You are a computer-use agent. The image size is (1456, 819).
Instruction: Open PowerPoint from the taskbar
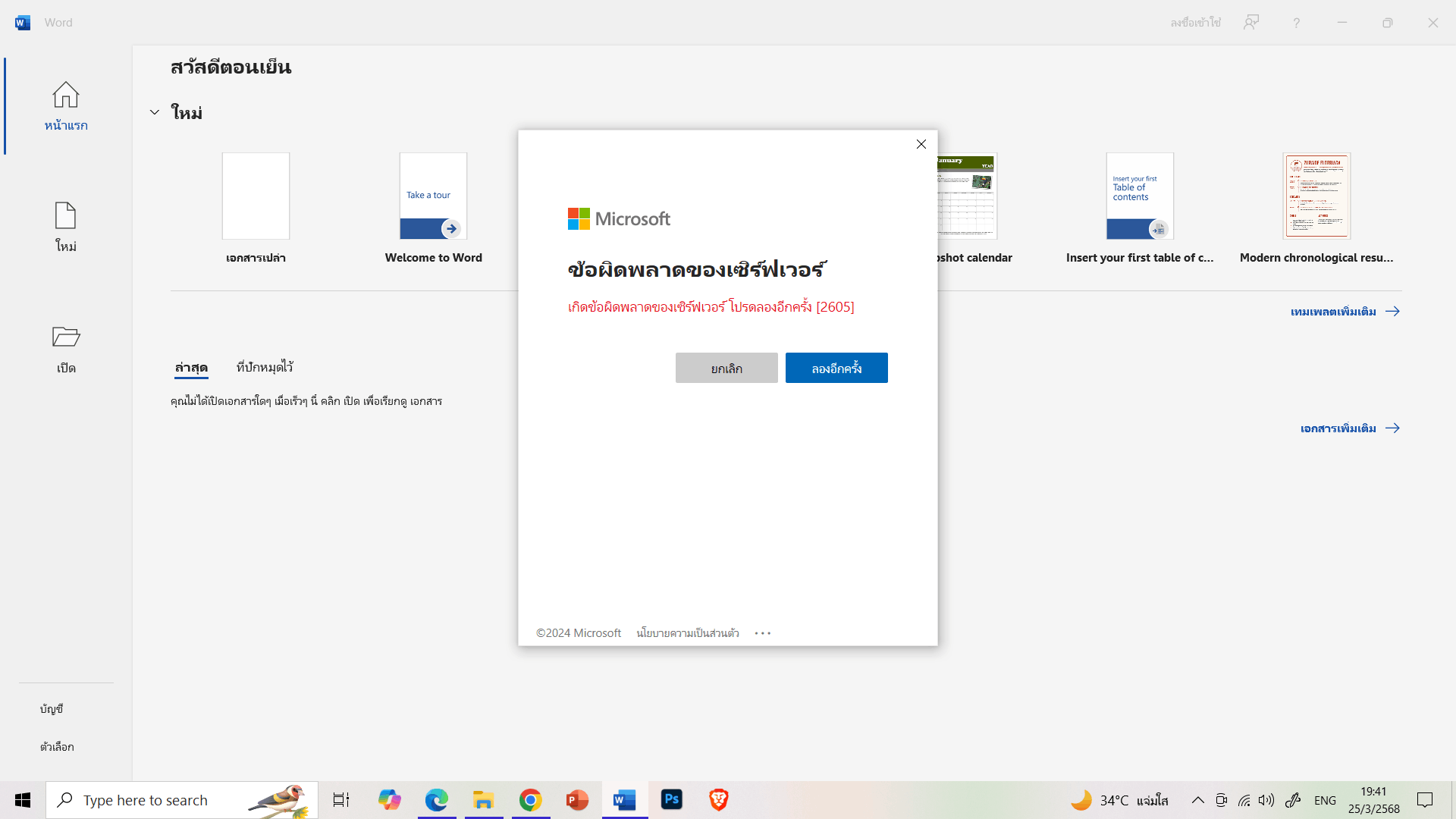(577, 799)
